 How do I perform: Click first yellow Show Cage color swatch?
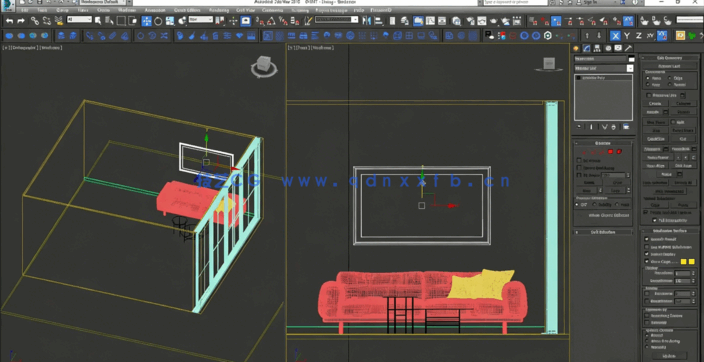[683, 261]
